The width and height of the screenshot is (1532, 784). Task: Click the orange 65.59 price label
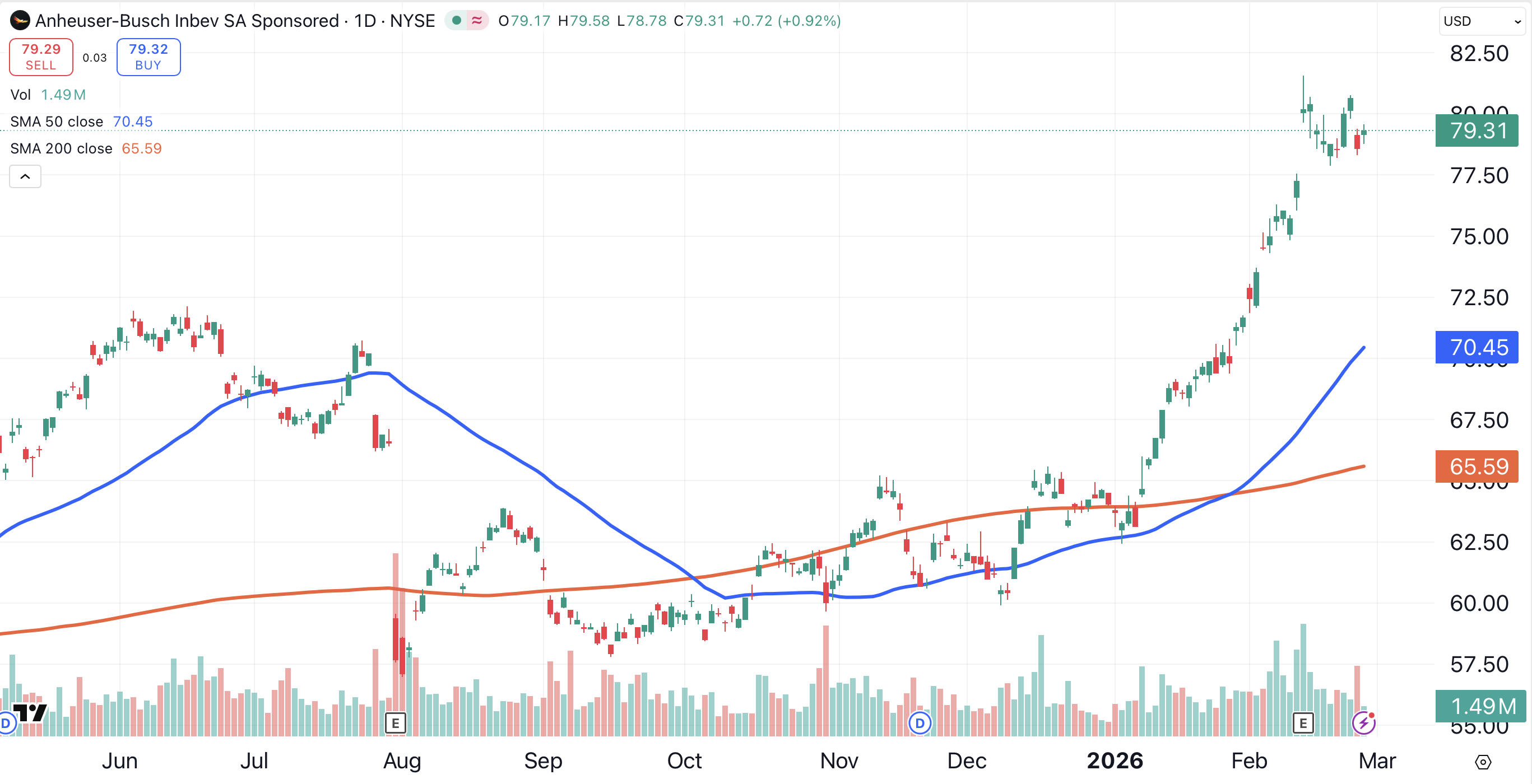click(x=1477, y=466)
